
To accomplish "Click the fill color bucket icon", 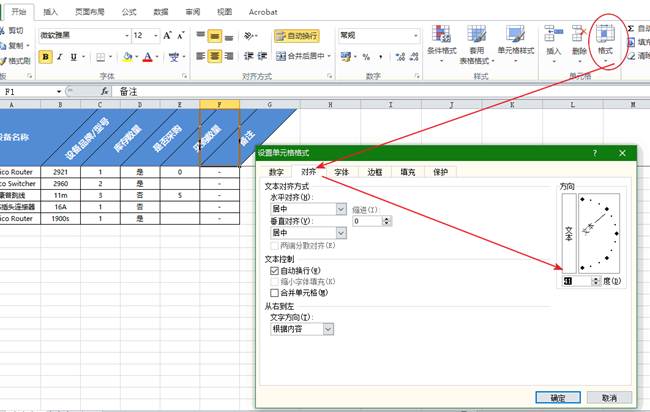I will point(127,57).
